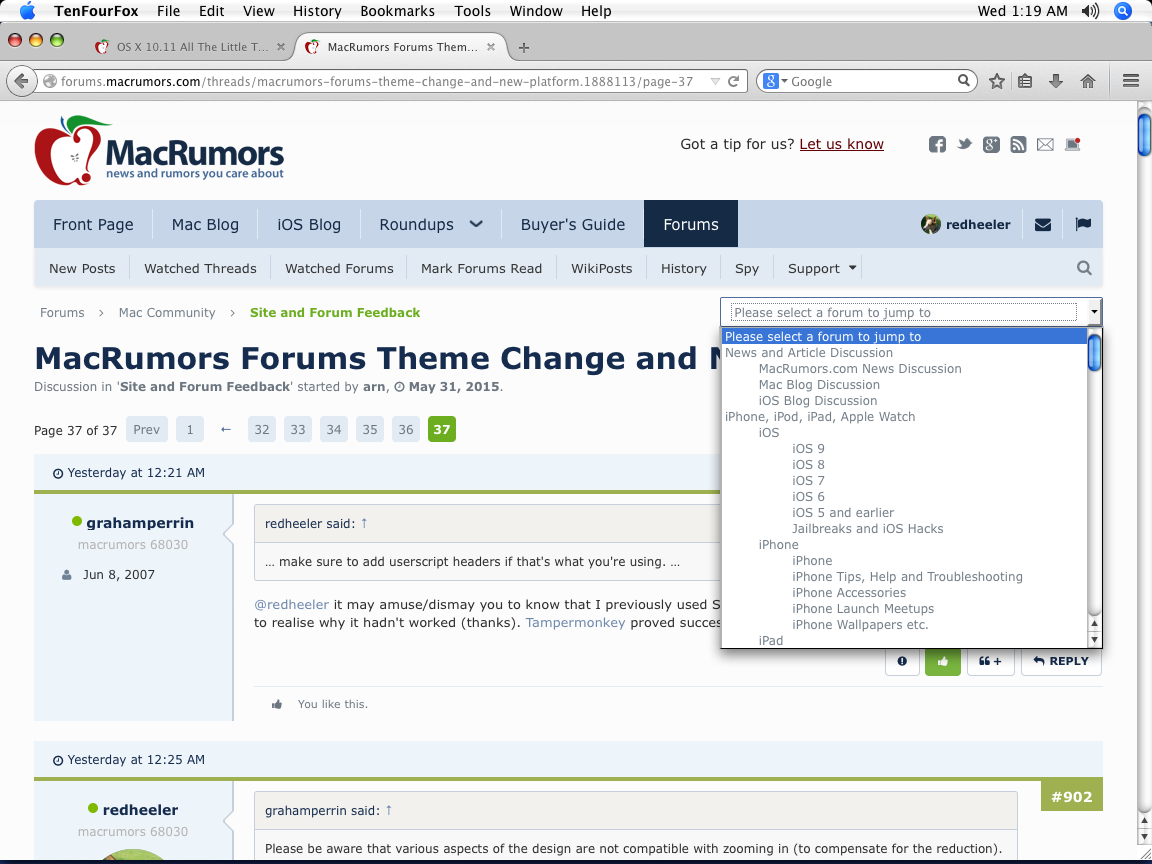1152x864 pixels.
Task: Click REPLY on grahamperrin's post
Action: (1061, 661)
